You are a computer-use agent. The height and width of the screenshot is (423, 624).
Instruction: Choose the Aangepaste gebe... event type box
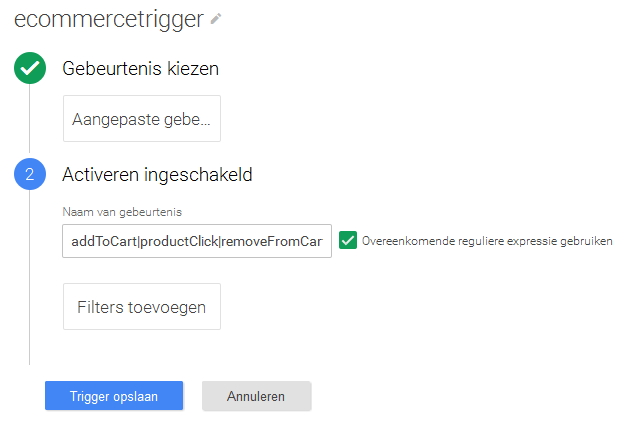(x=142, y=119)
